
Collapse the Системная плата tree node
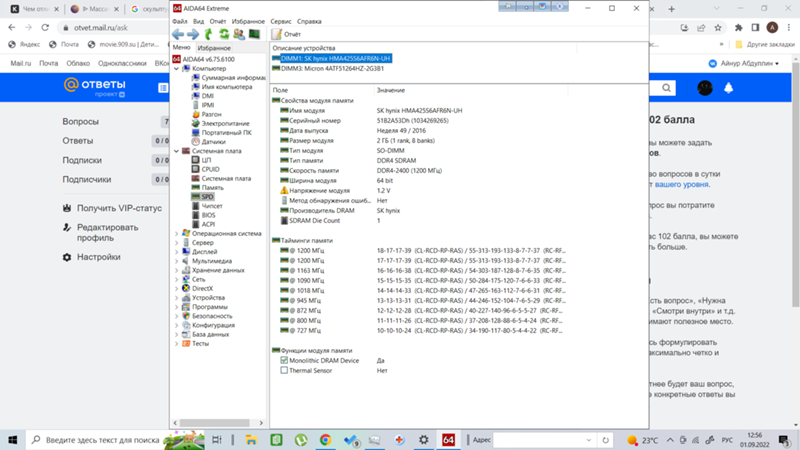tap(177, 151)
